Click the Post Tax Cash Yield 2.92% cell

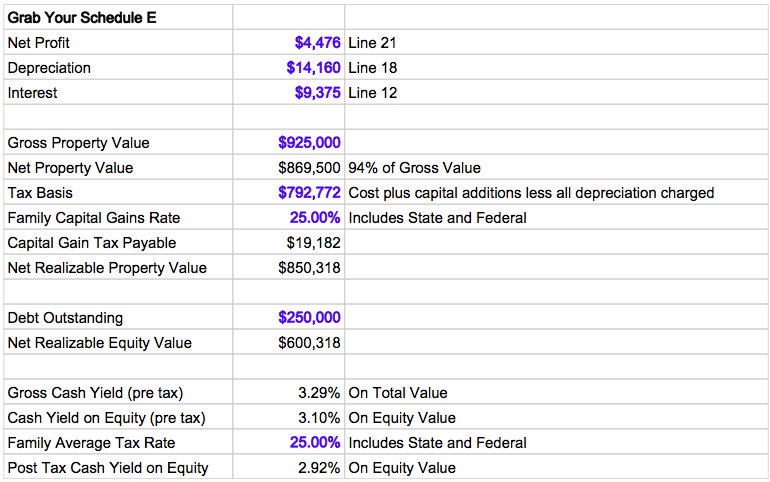(x=319, y=468)
